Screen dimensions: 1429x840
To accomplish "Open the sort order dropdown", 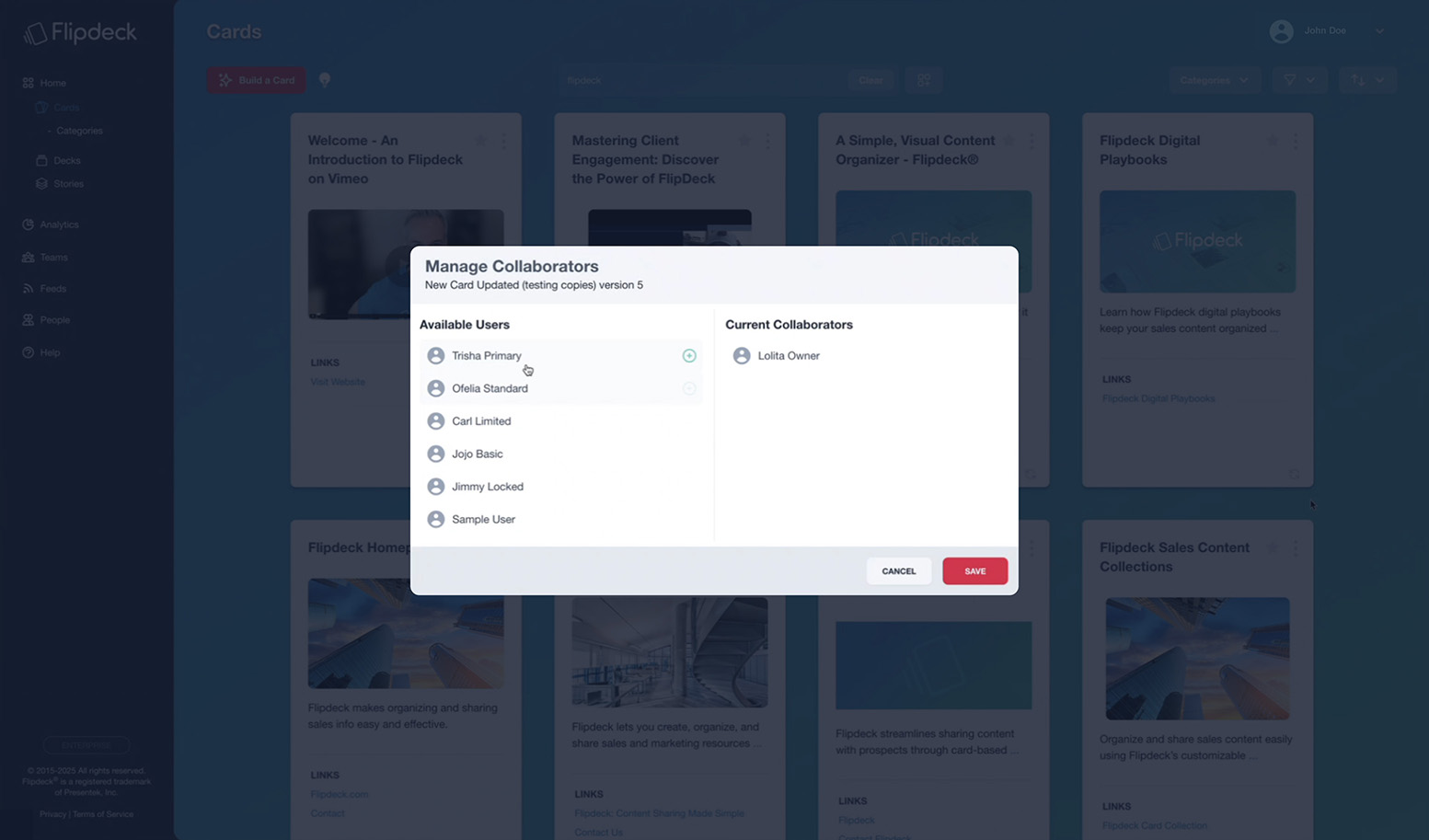I will [x=1367, y=80].
